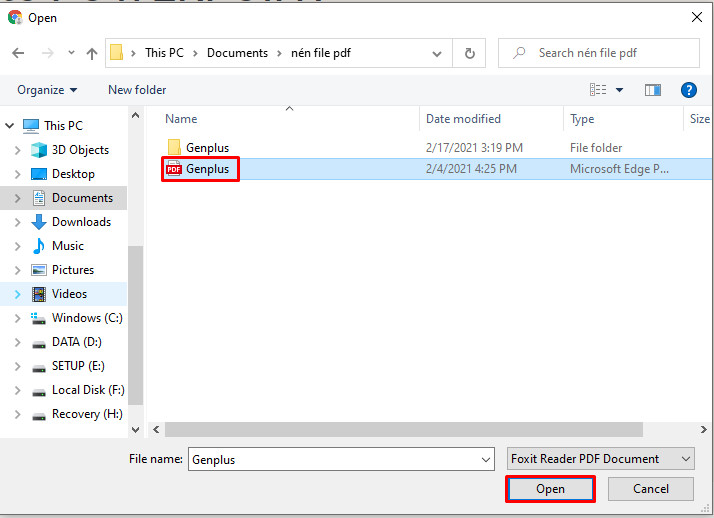Open Downloads in sidebar
The width and height of the screenshot is (714, 518).
click(x=82, y=222)
